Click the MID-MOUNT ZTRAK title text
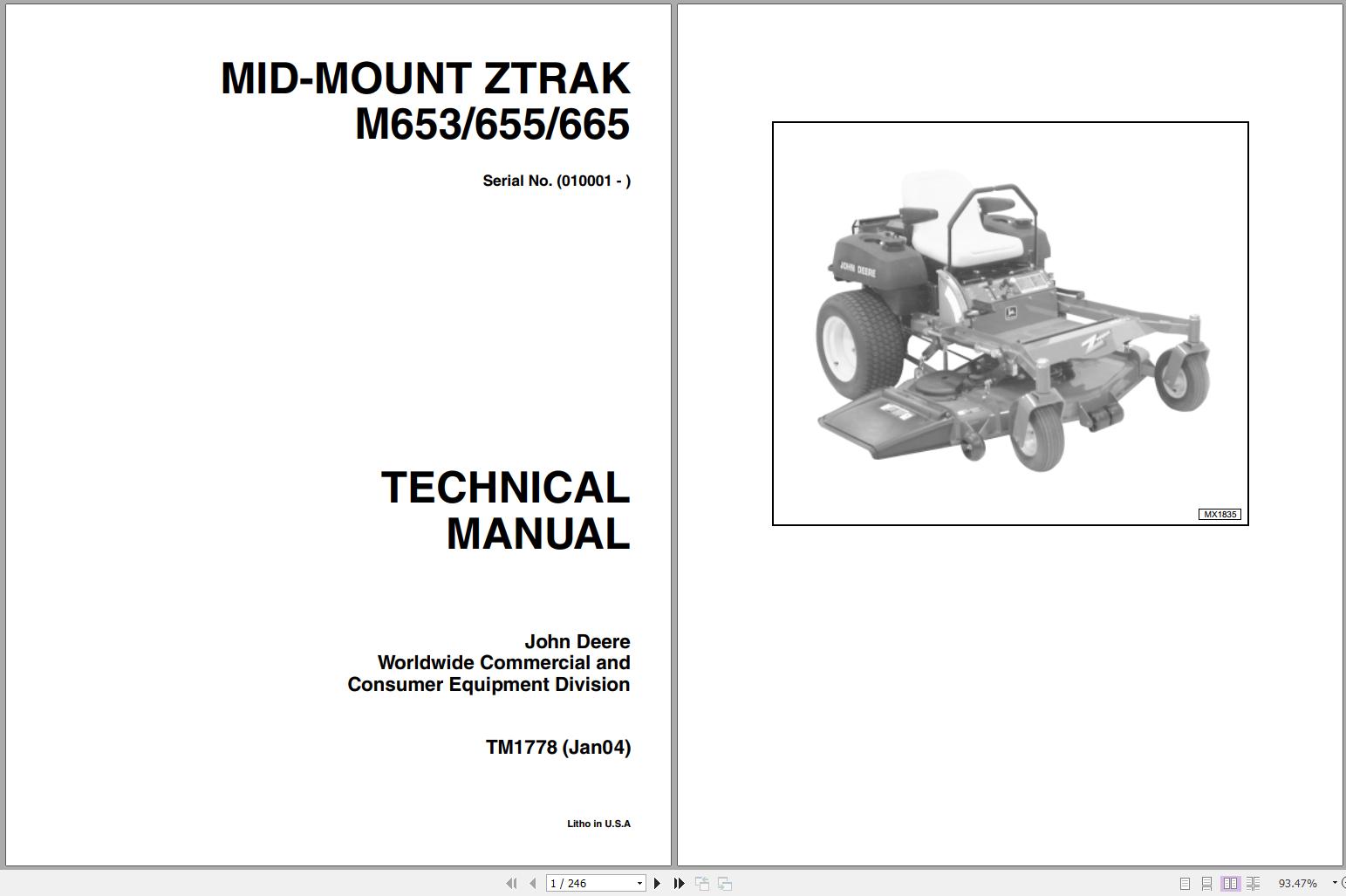This screenshot has height=896, width=1346. [x=425, y=79]
